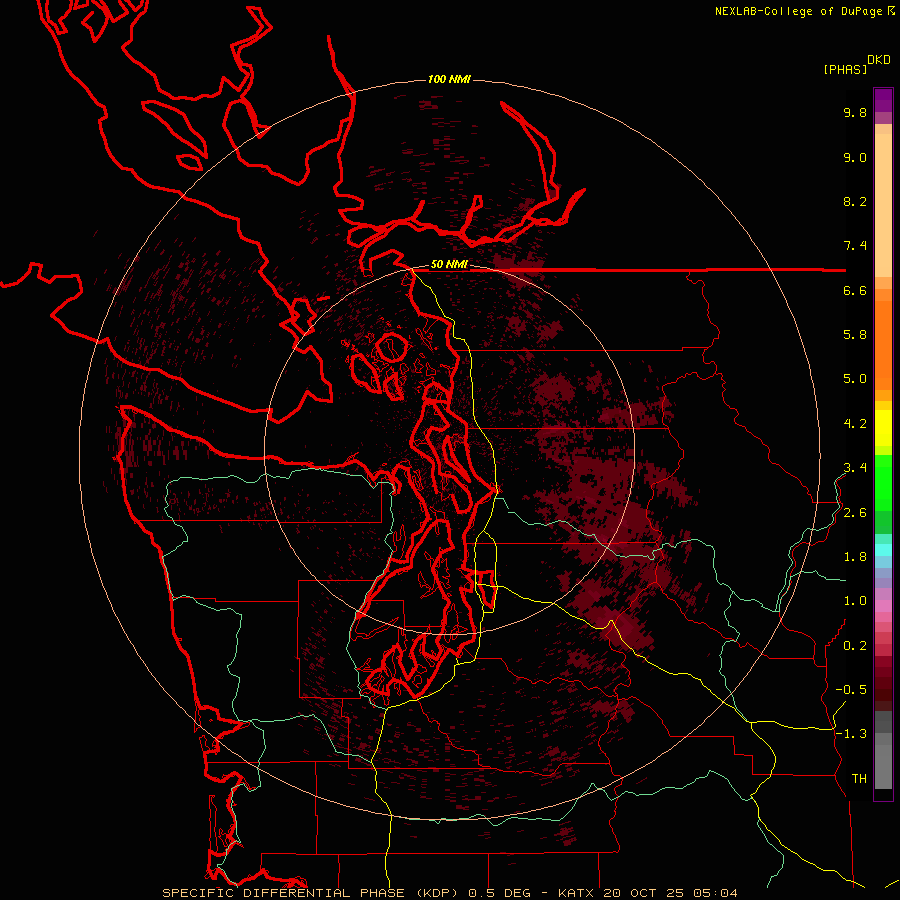The height and width of the screenshot is (900, 900).
Task: Pick the purple segment of the color bar
Action: (x=883, y=100)
